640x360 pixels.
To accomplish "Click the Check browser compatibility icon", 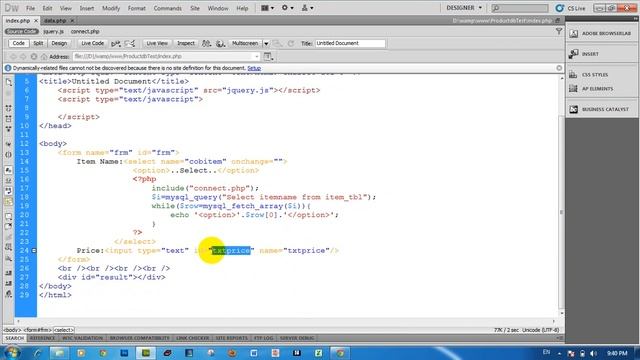I will click(207, 43).
